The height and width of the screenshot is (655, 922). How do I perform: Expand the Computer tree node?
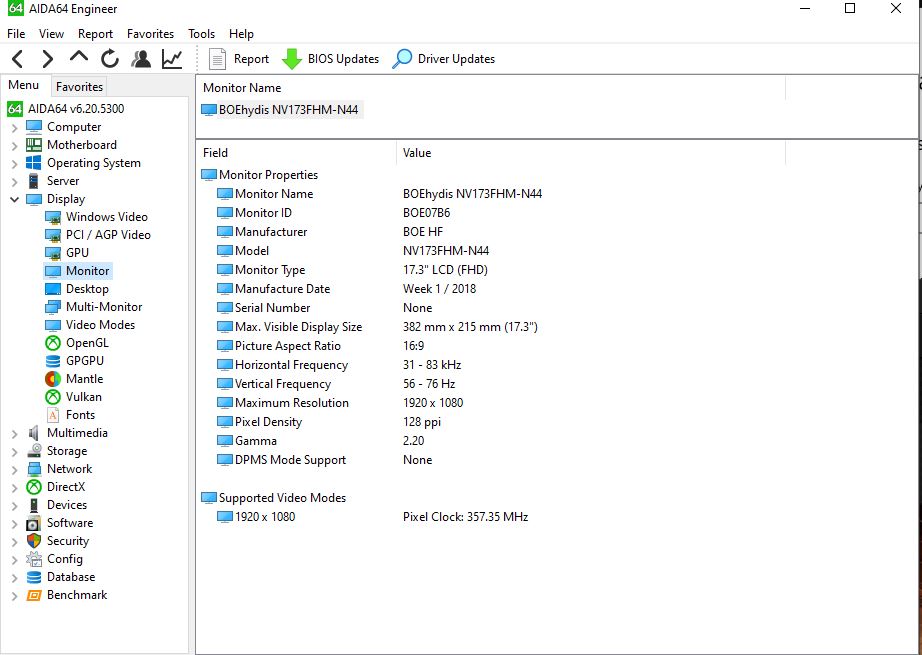coord(15,128)
